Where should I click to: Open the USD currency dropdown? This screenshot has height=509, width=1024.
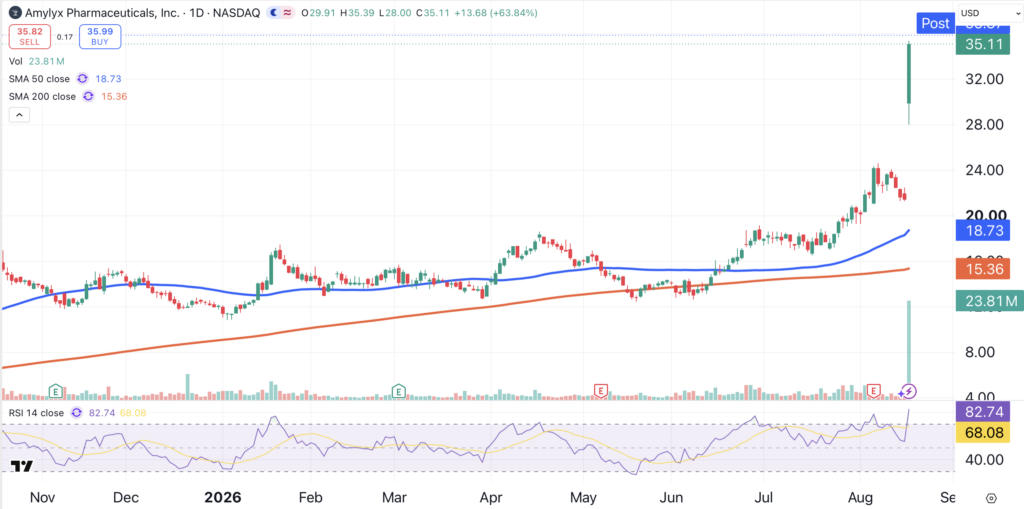tap(989, 12)
